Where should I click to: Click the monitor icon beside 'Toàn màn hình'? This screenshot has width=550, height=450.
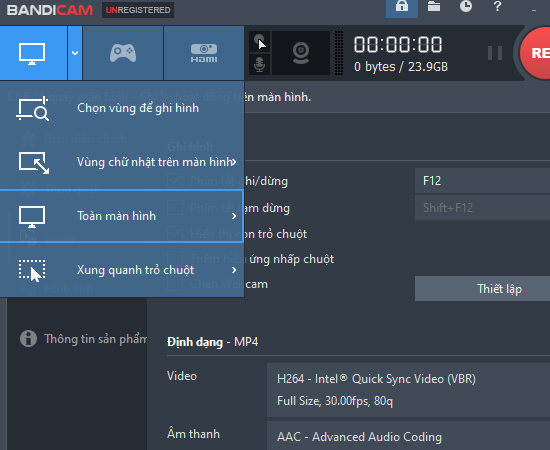tap(32, 217)
